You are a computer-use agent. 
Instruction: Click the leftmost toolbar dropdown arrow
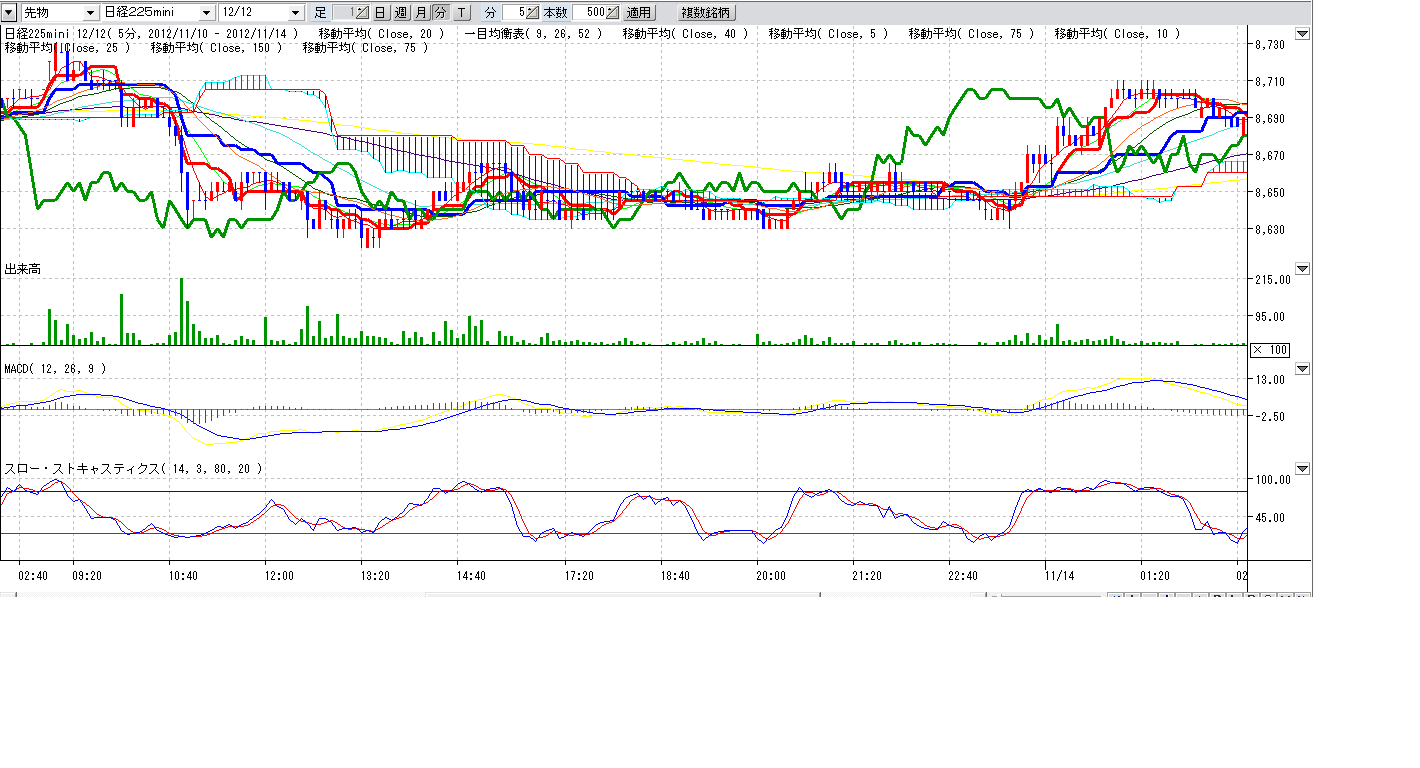point(10,13)
